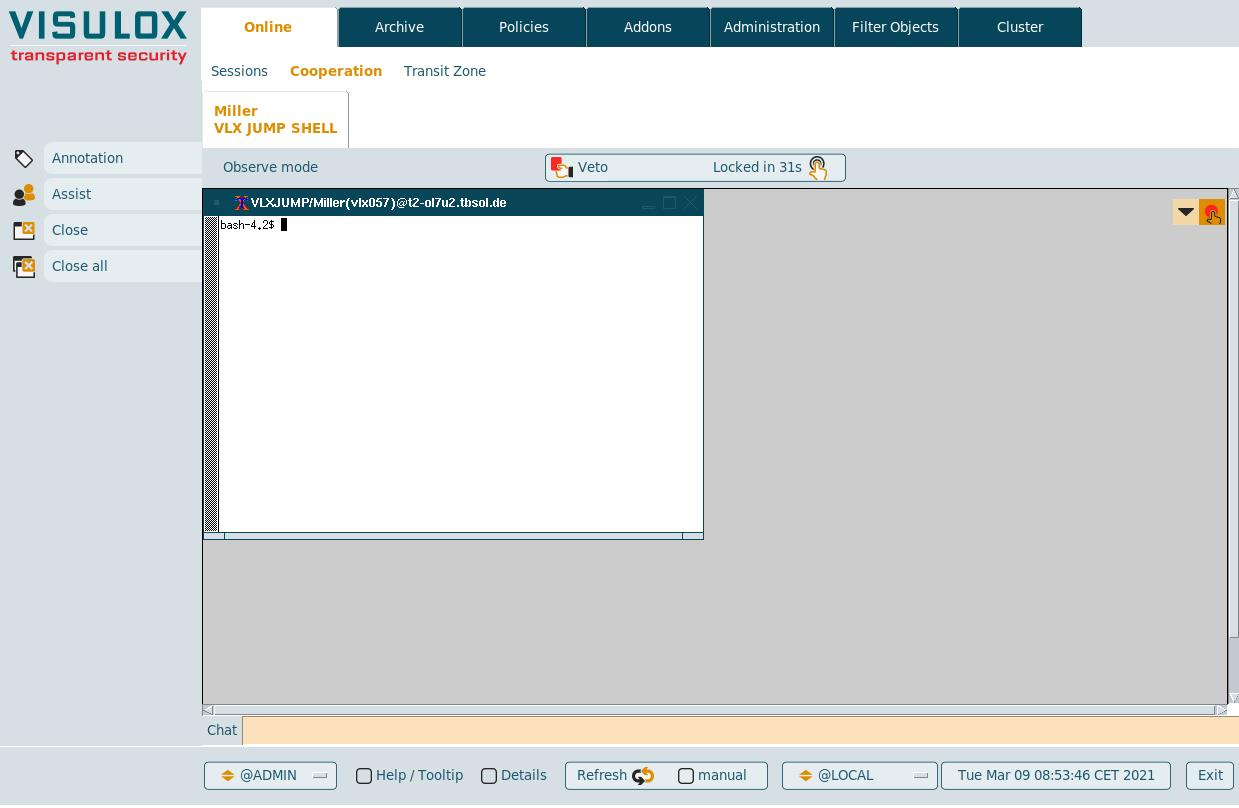Screen dimensions: 1239x808
Task: Click the lock countdown hand icon
Action: (x=817, y=168)
